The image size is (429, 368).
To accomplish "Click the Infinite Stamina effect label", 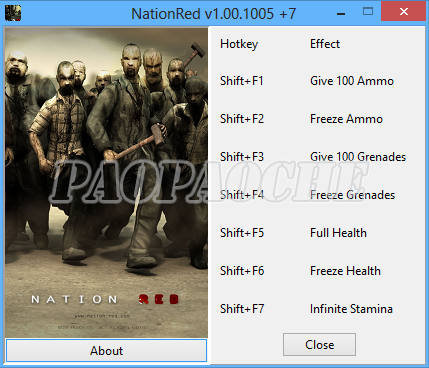I will pos(351,309).
